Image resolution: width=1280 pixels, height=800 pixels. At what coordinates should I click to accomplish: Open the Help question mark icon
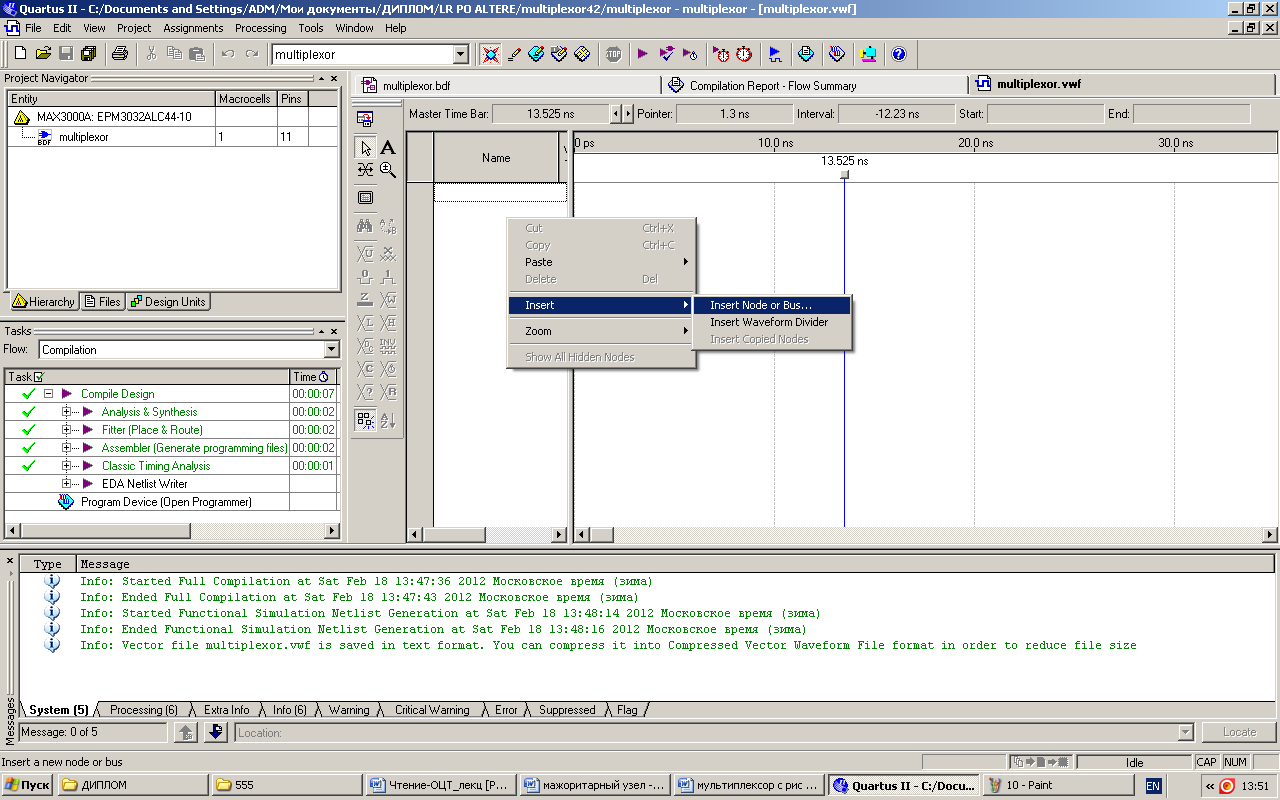898,54
